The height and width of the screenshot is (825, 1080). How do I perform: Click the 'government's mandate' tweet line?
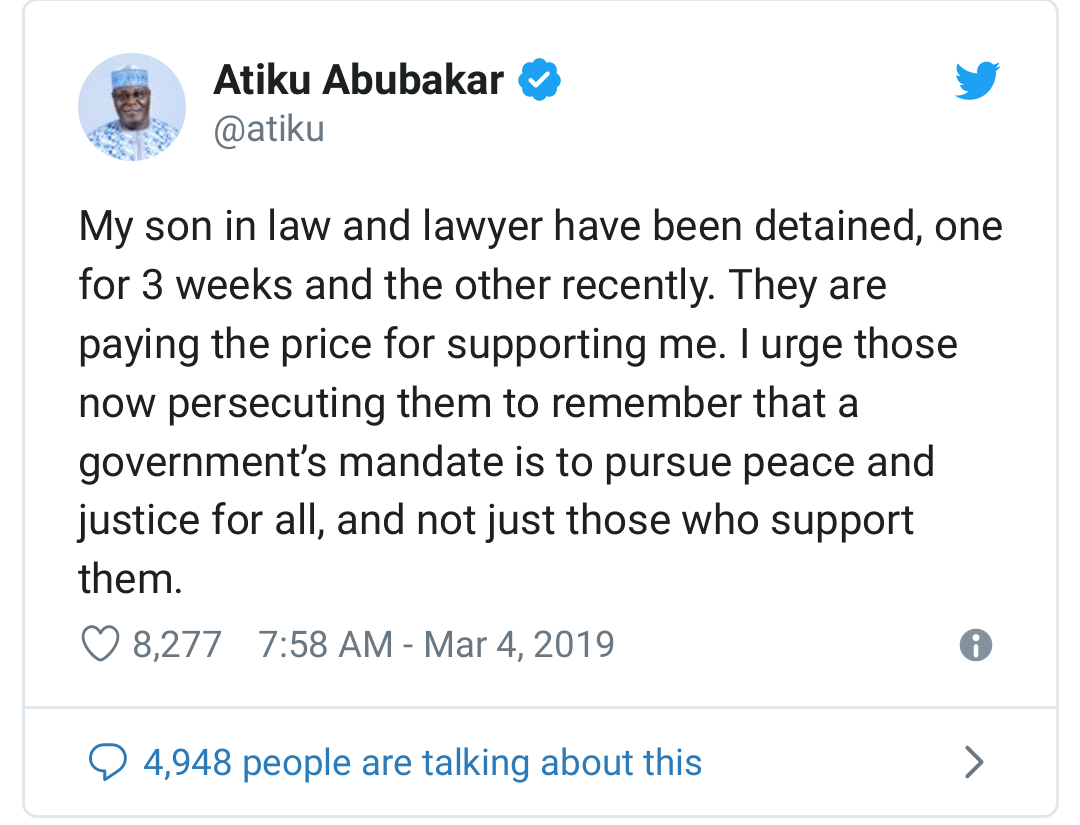(506, 462)
